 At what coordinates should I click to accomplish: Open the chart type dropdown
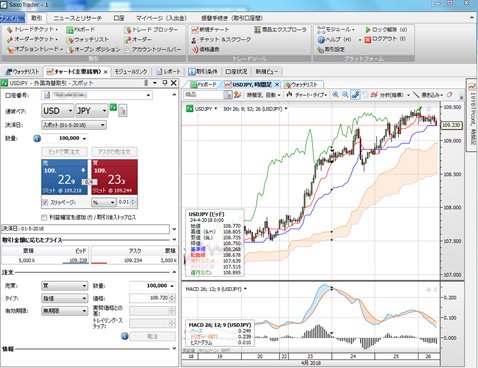pos(307,95)
